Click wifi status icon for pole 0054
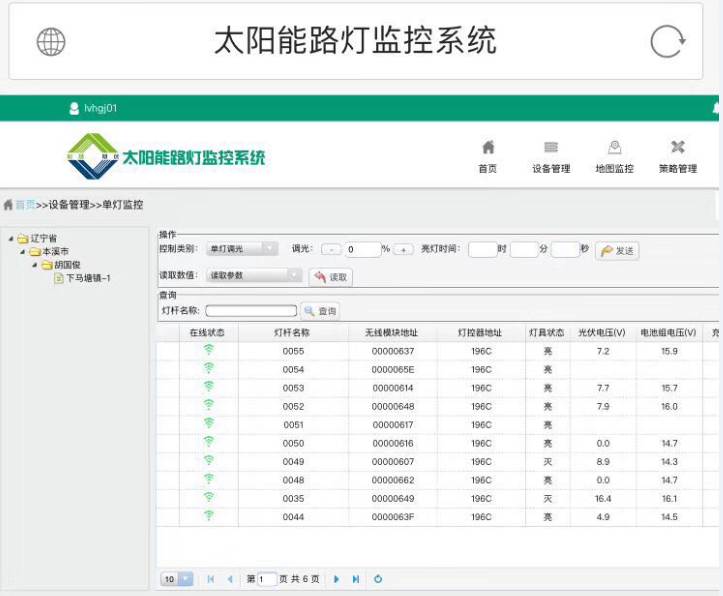 coord(209,368)
